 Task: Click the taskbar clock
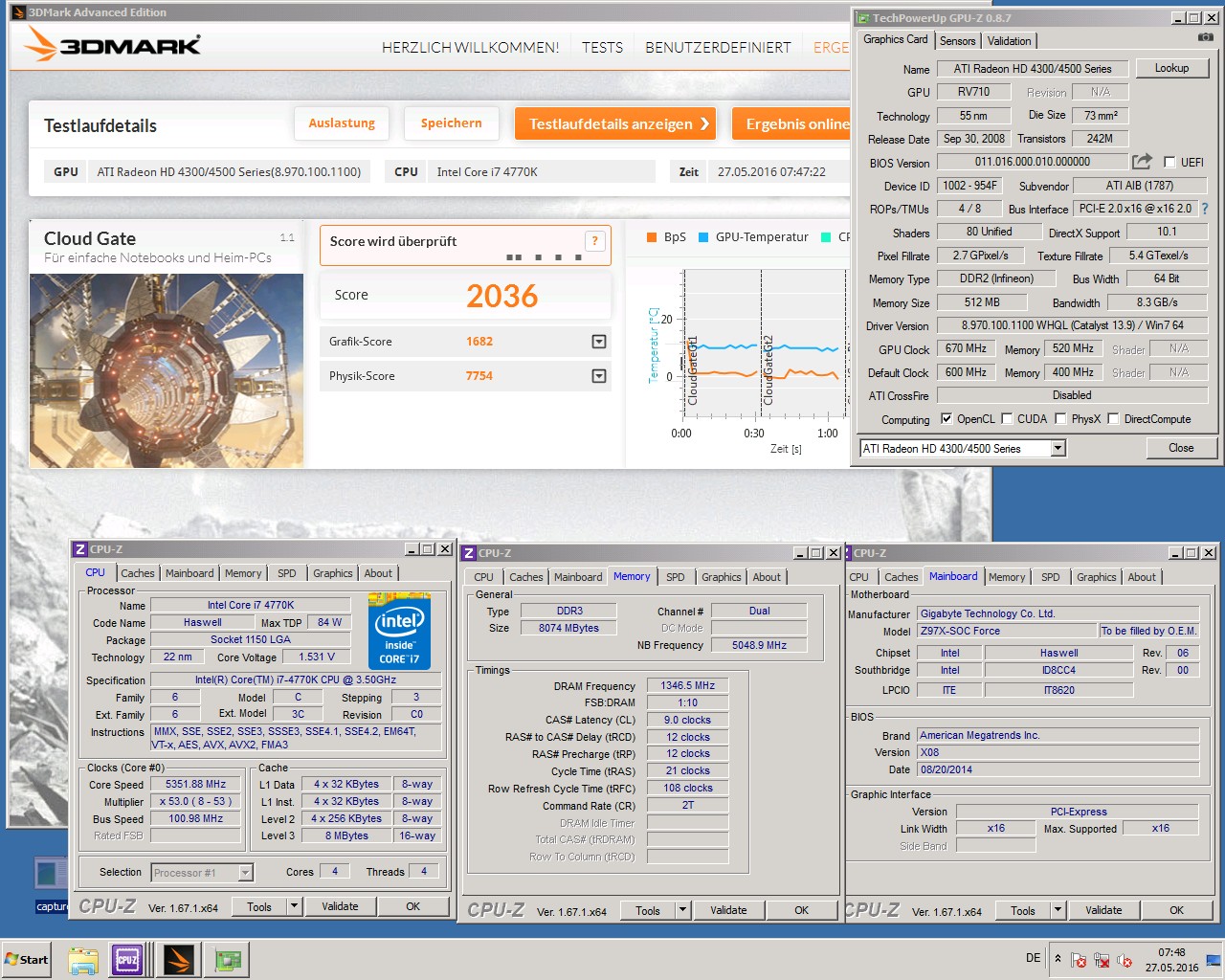[1171, 960]
